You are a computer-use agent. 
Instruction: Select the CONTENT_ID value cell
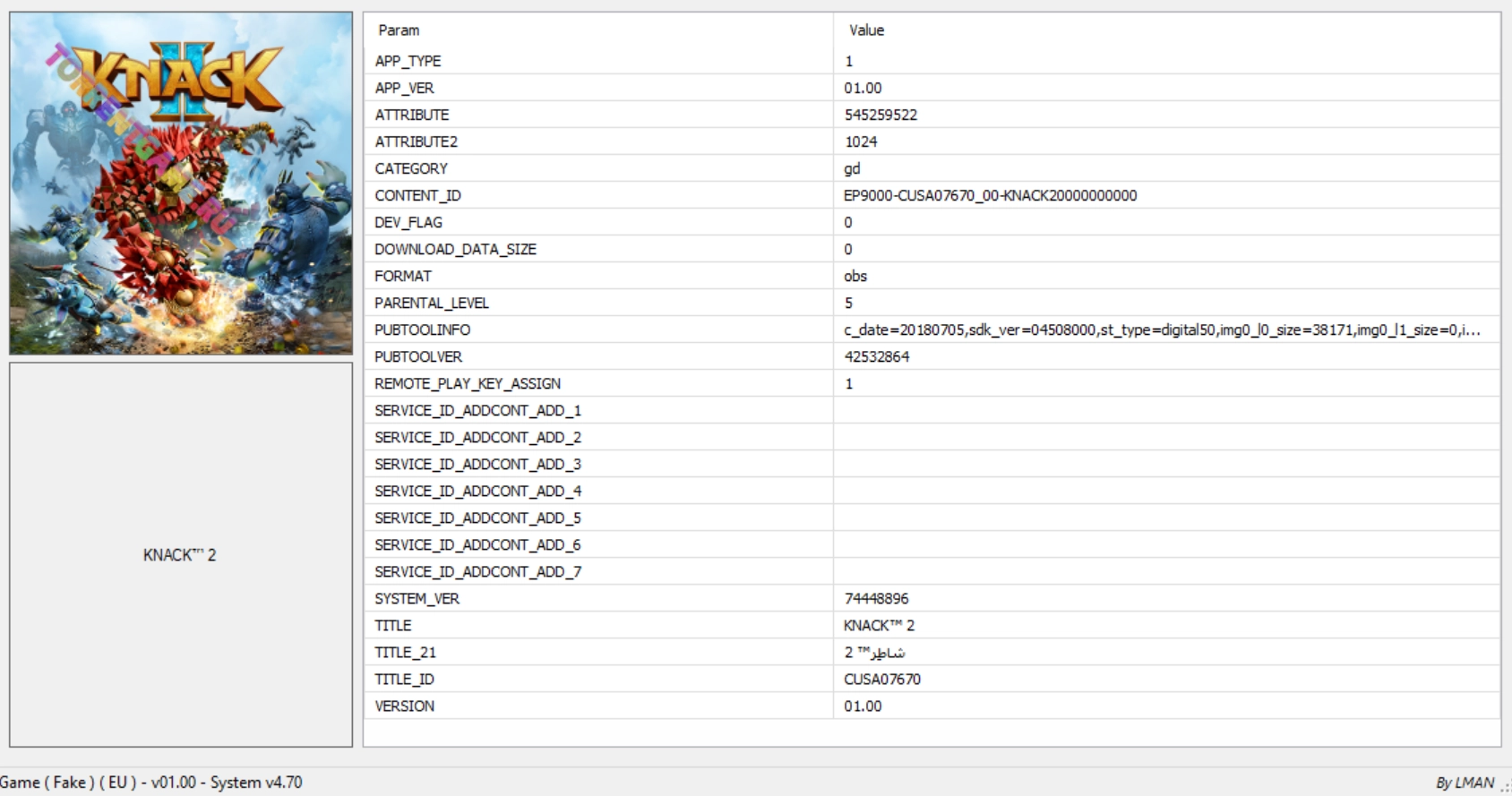point(990,195)
